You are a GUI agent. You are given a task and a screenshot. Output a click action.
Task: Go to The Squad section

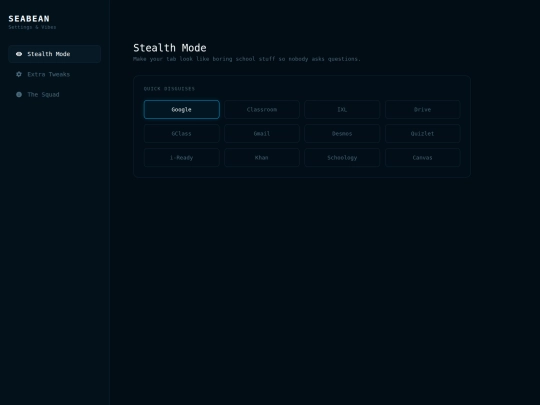[x=54, y=94]
